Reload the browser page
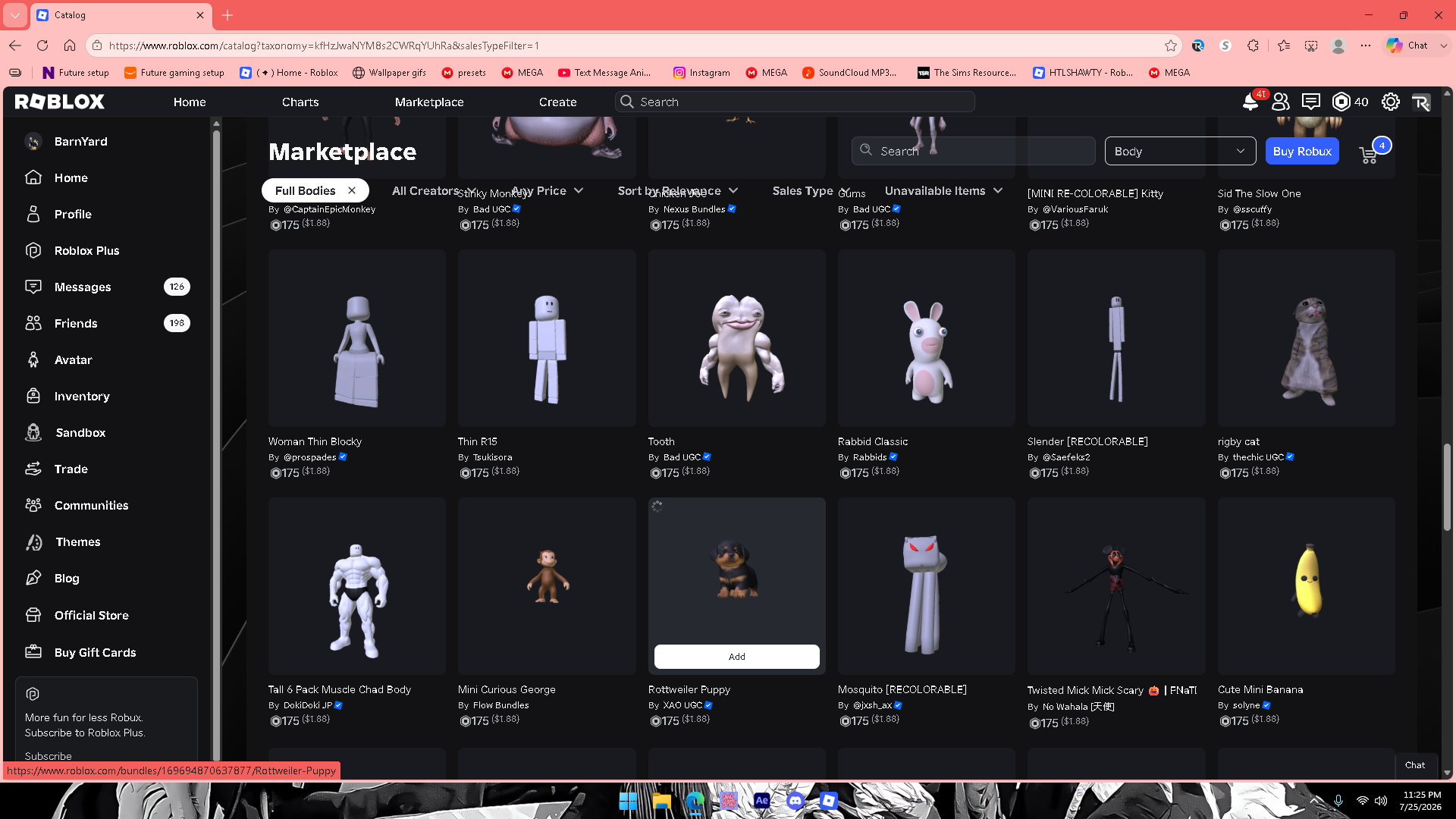Screen dimensions: 1456x819 (x=42, y=45)
